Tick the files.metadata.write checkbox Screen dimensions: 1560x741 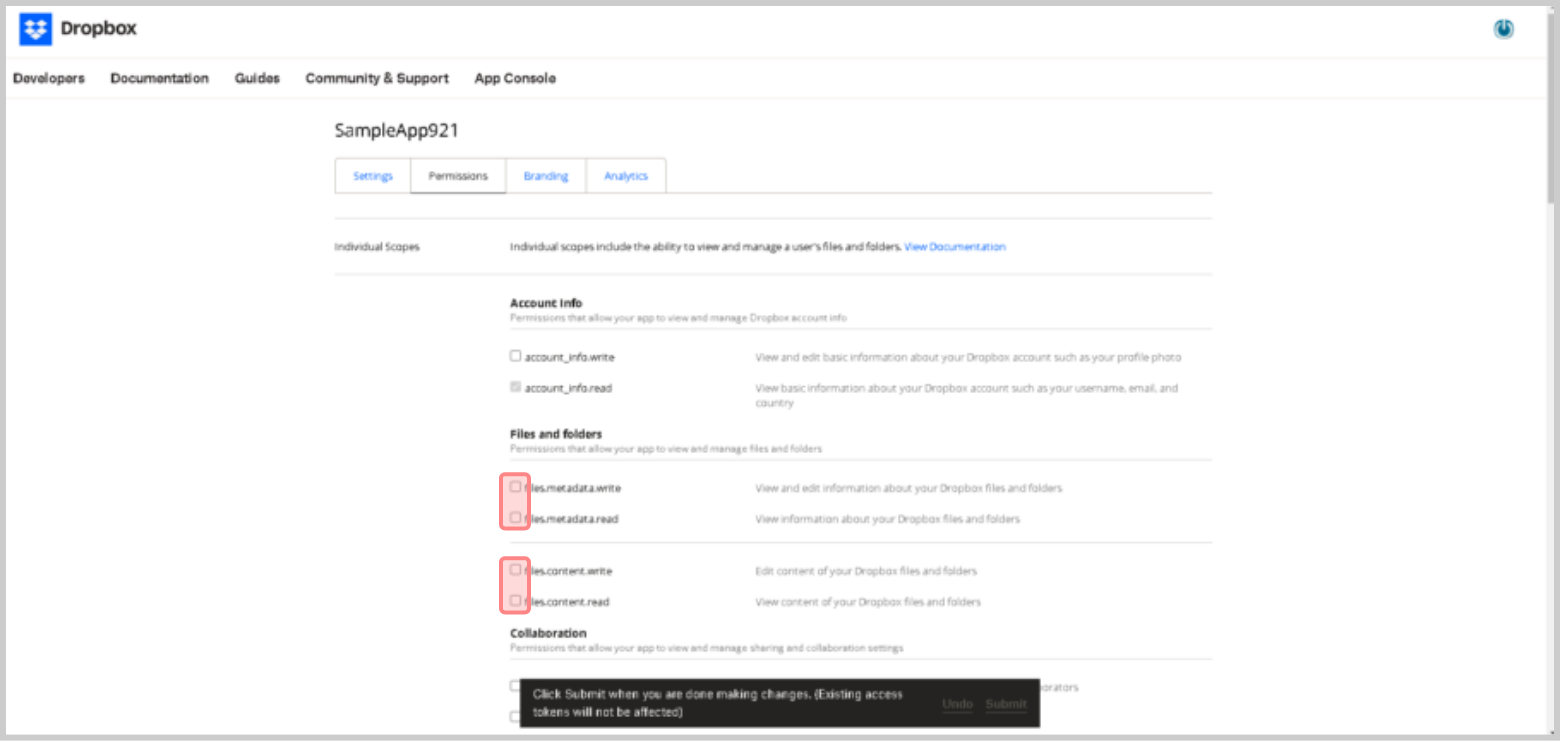click(515, 487)
